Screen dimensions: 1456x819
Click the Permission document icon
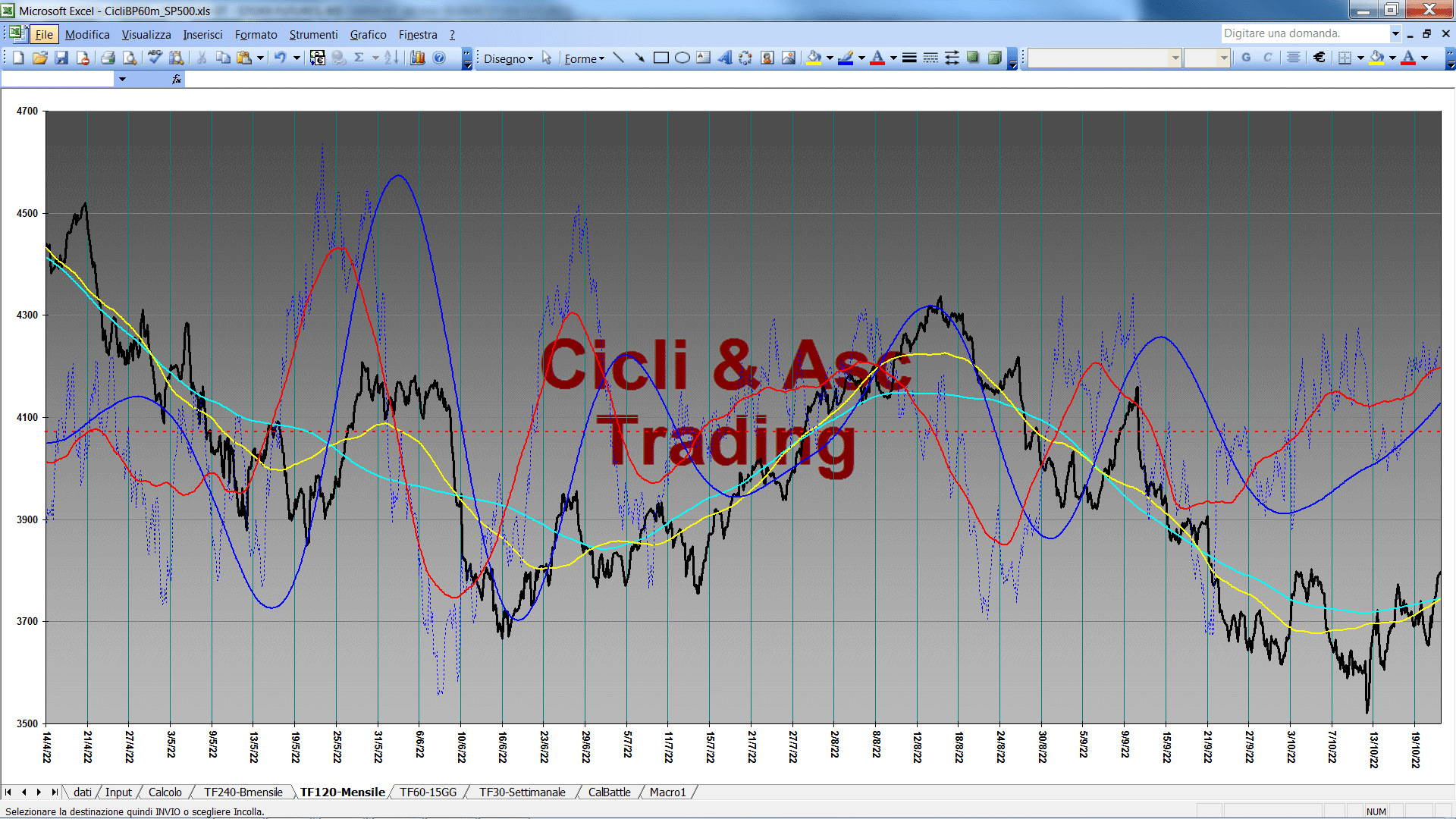click(x=83, y=58)
